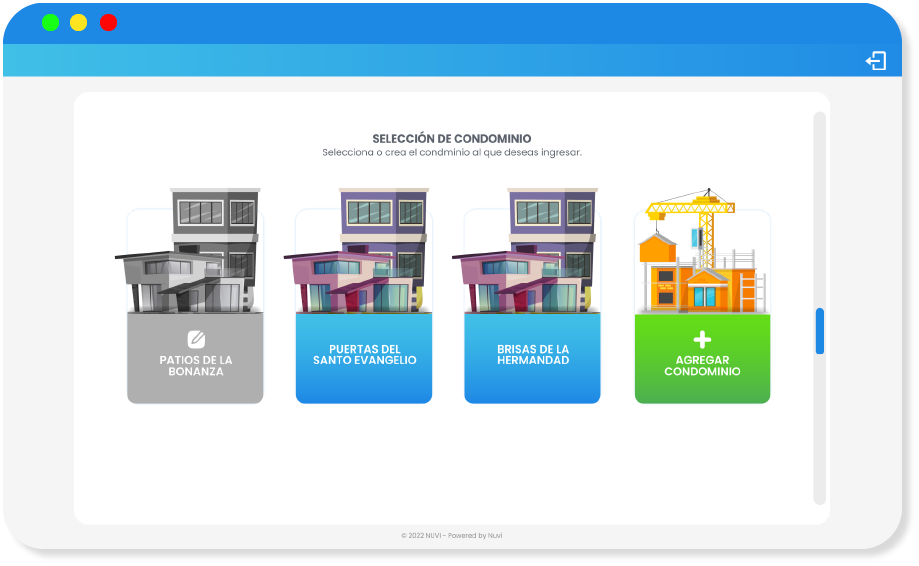Click the logout icon in the top bar
Screen dimensions: 919x566
click(875, 61)
